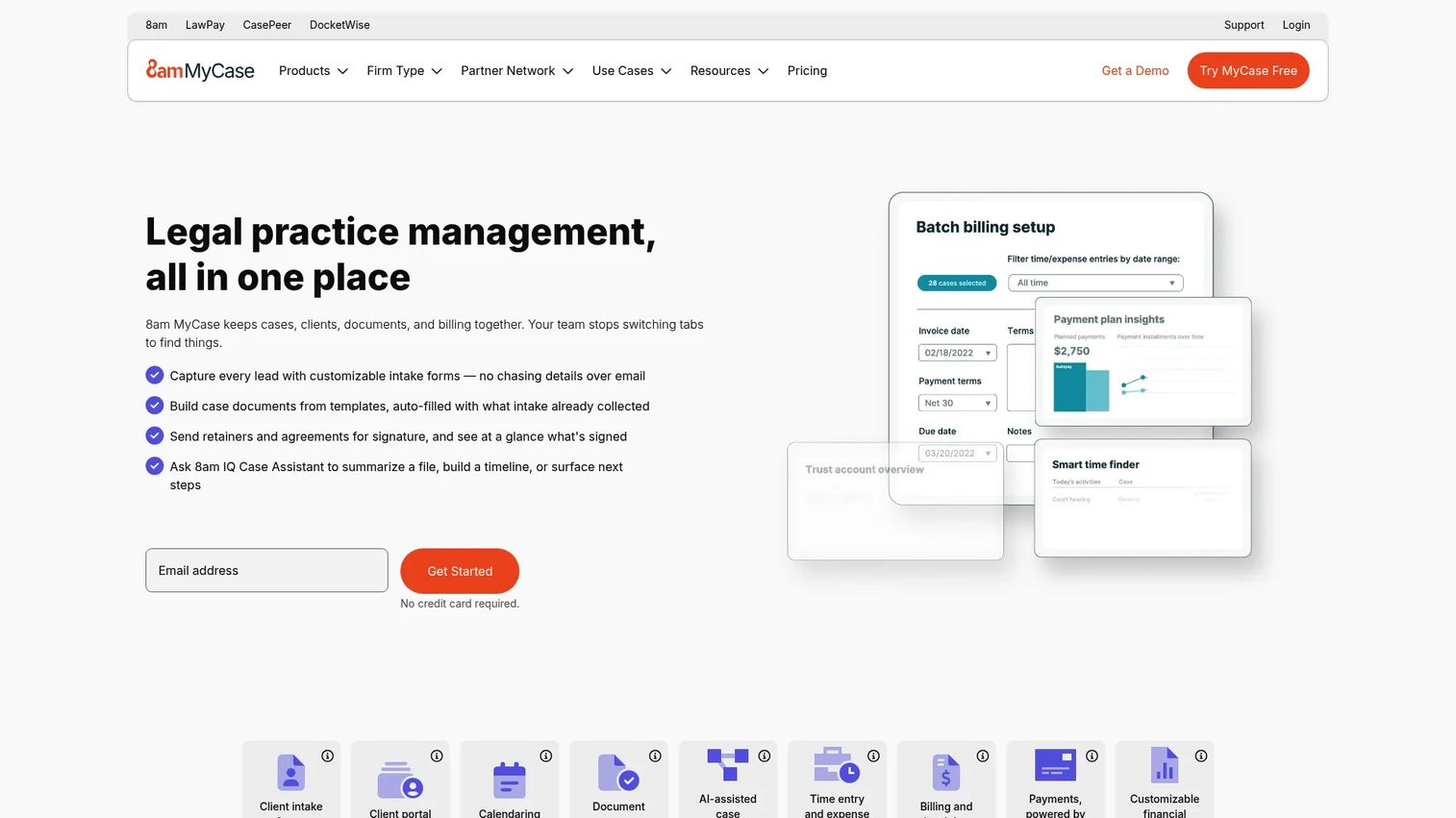This screenshot has height=818, width=1456.
Task: Click the 8am MyCase logo
Action: pos(200,70)
